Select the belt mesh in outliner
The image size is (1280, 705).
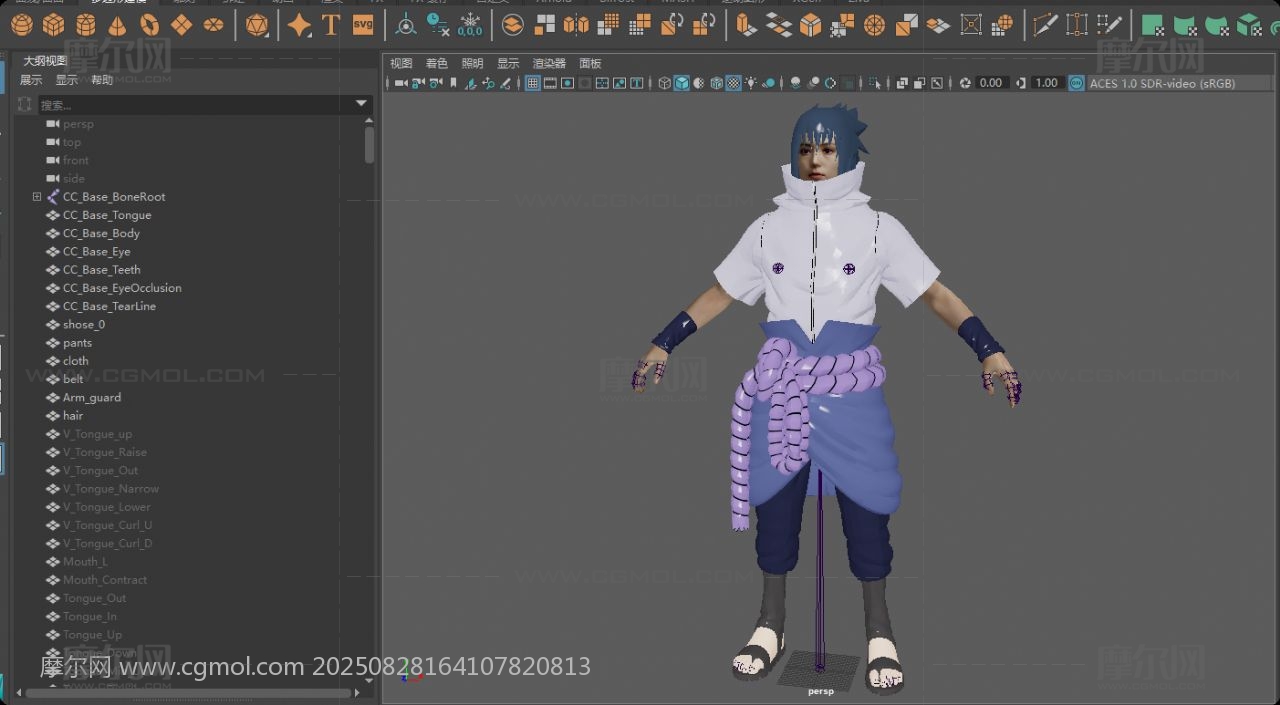click(x=73, y=379)
